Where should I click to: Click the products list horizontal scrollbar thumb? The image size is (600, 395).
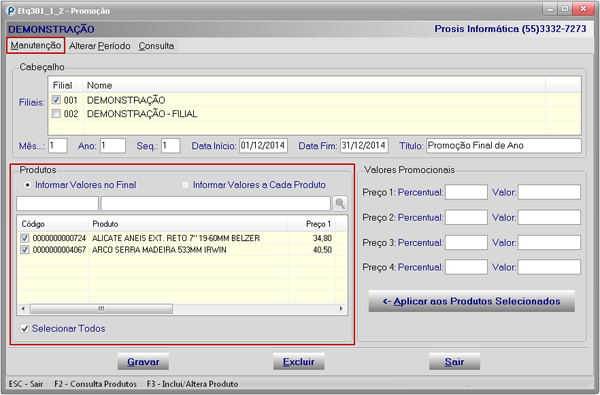101,308
